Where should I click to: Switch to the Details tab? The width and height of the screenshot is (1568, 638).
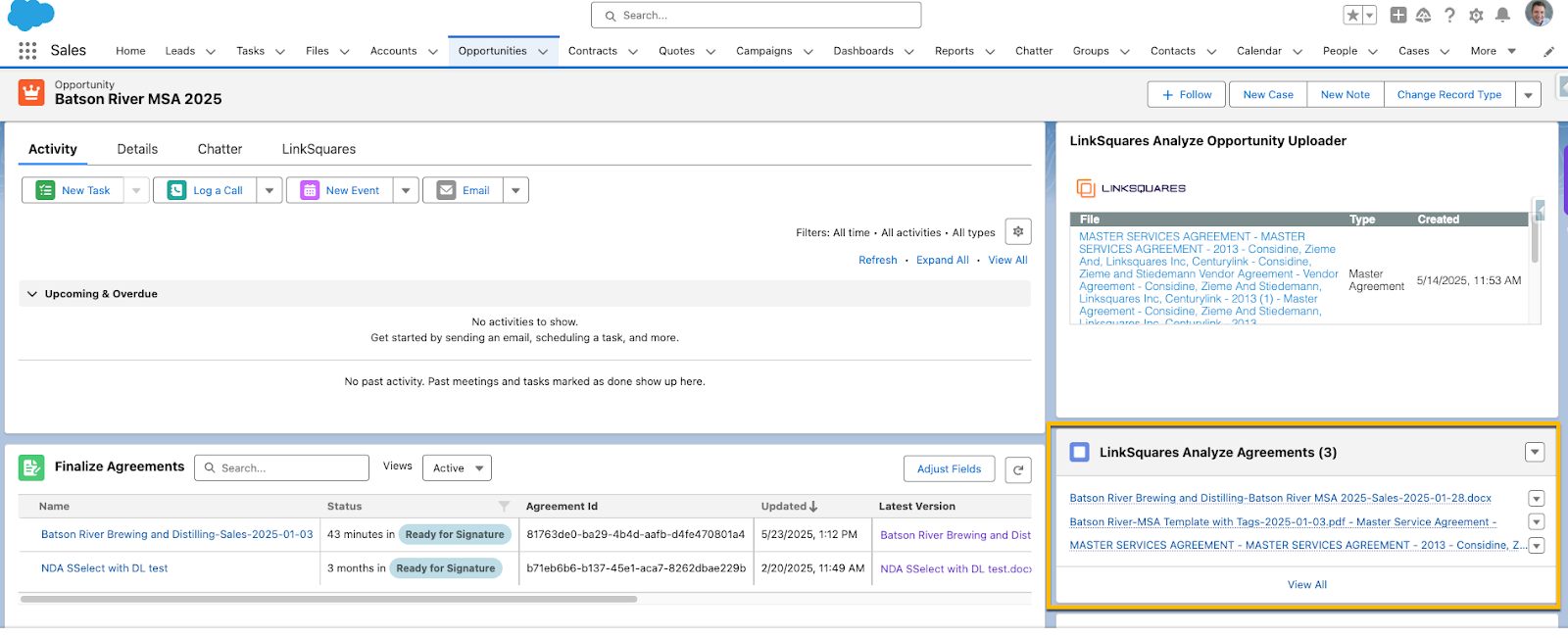point(137,149)
